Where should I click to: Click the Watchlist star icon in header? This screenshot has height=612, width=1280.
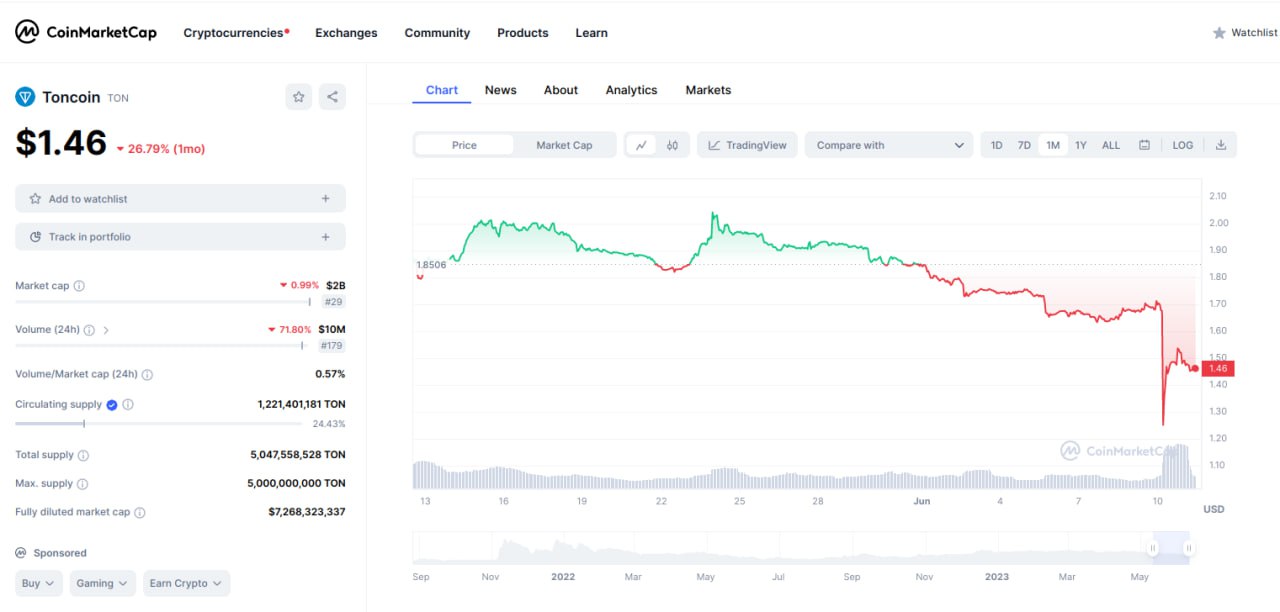[1219, 33]
